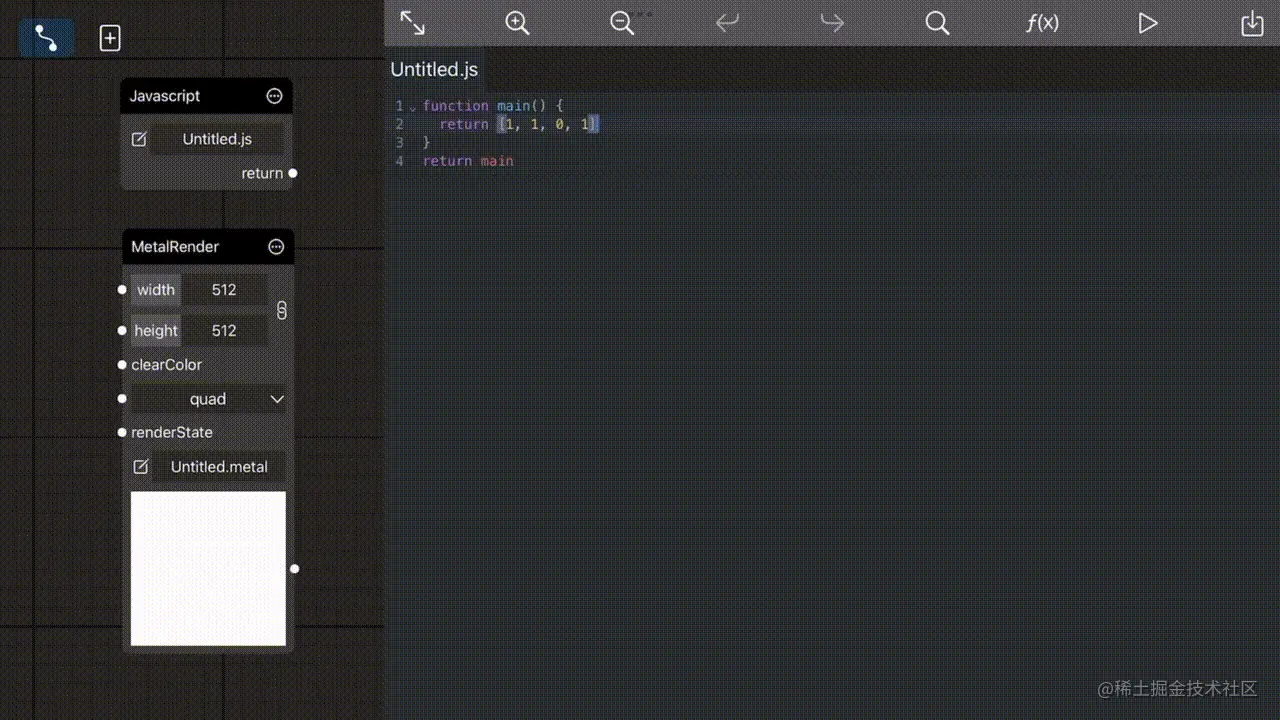Viewport: 1280px width, 720px height.
Task: Open the MetalRender node options menu
Action: [x=274, y=246]
